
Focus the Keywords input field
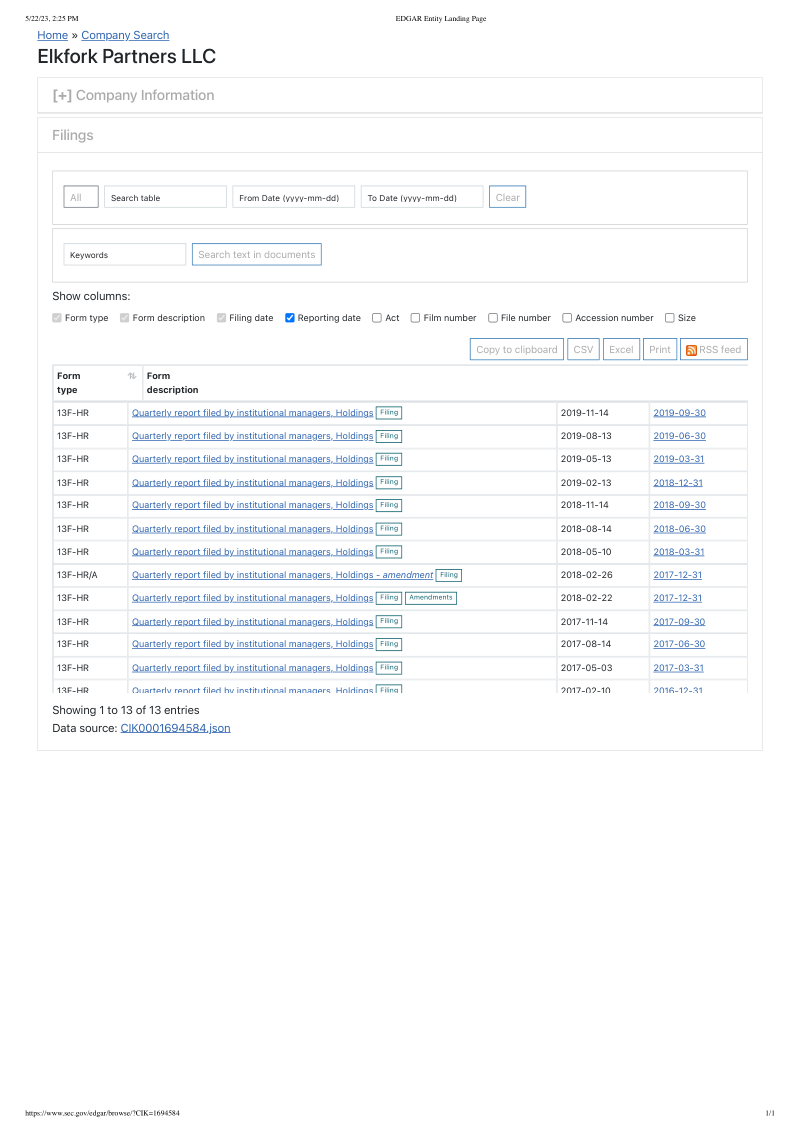[125, 255]
